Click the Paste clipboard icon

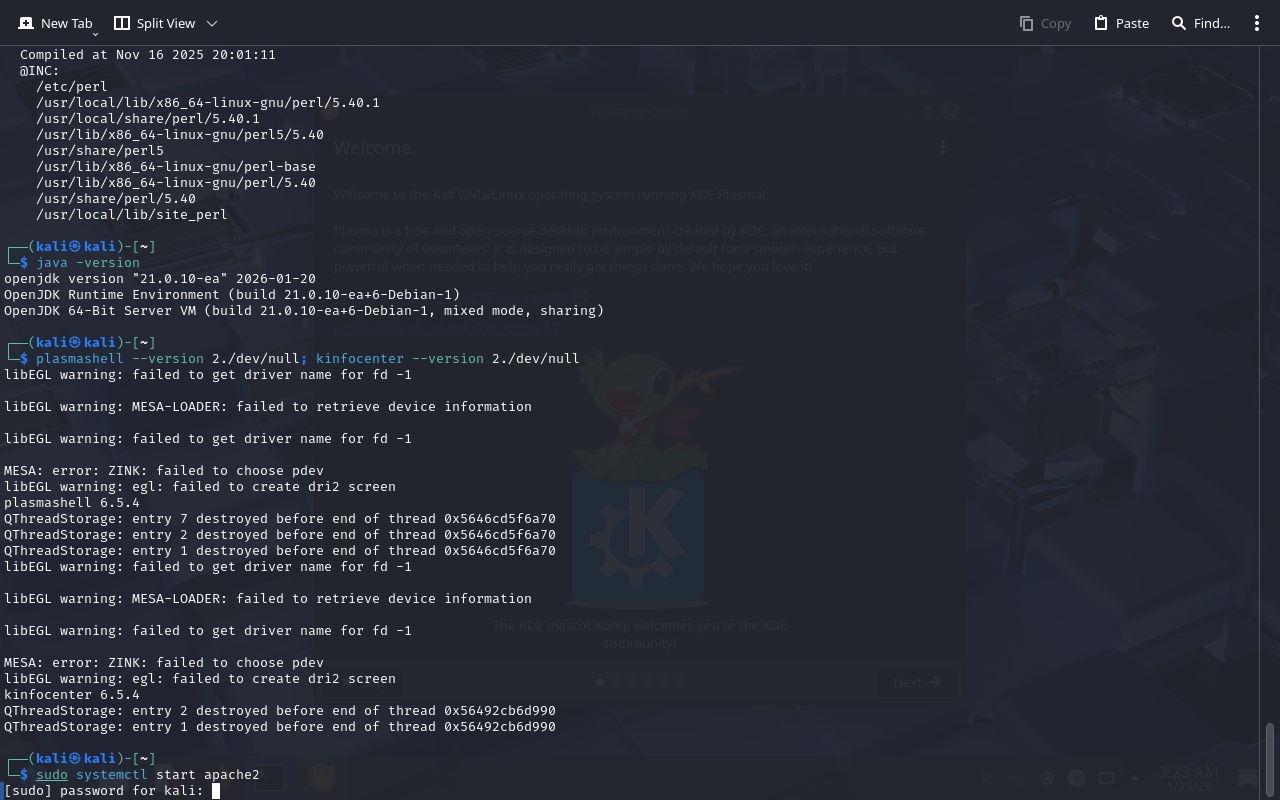tap(1101, 23)
